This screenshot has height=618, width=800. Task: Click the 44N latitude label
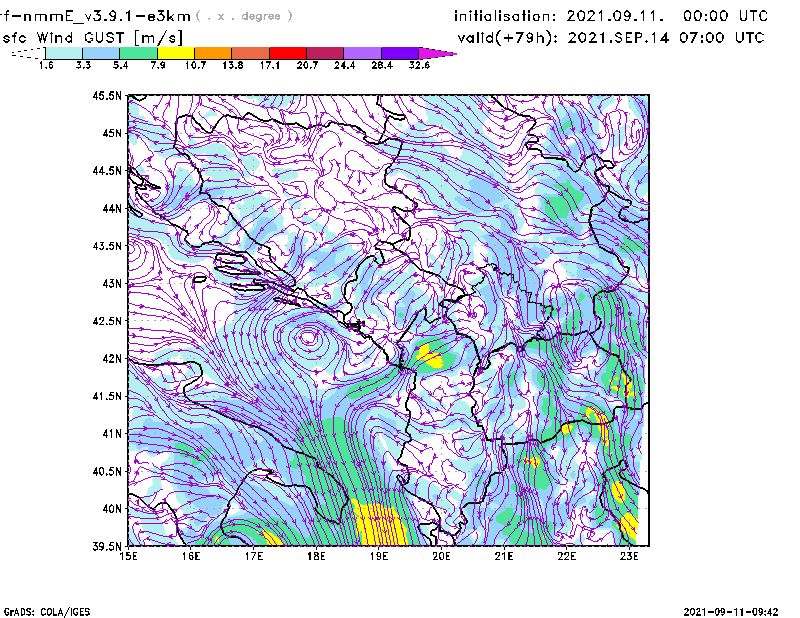[x=112, y=208]
